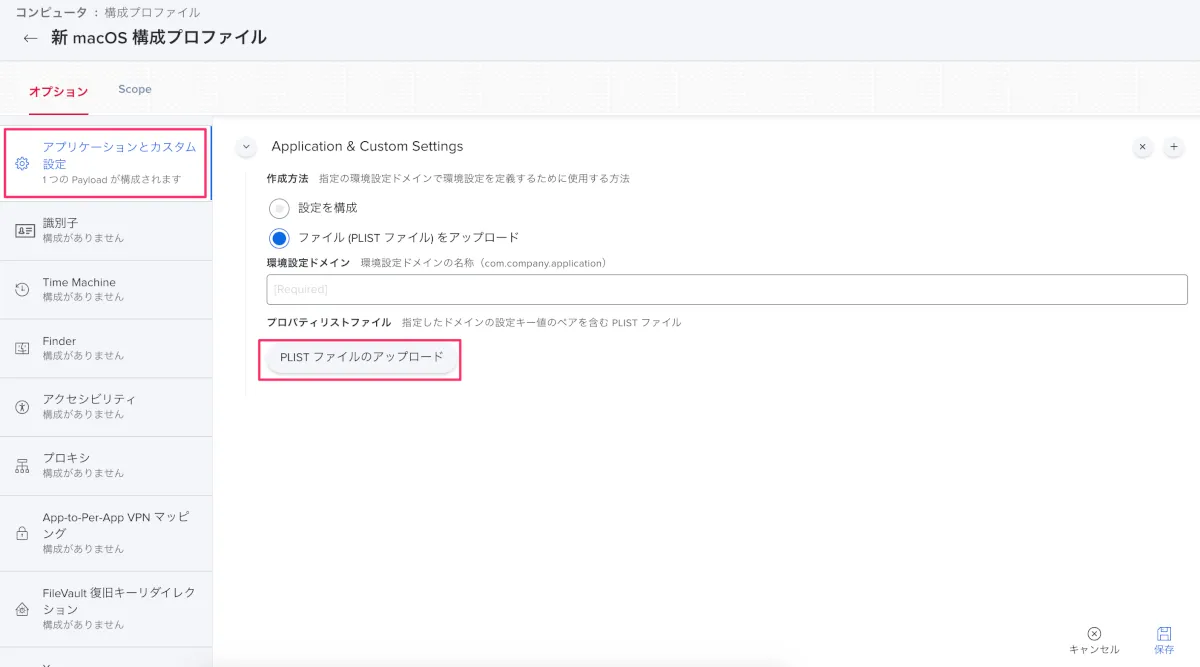Screen dimensions: 1200x667
Task: Click the FileVault house icon
Action: (x=23, y=608)
